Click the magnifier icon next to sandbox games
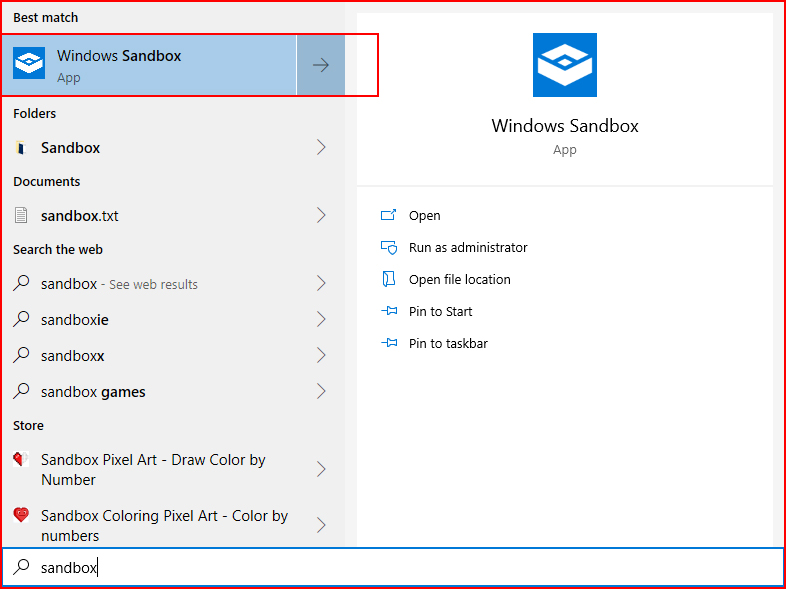The height and width of the screenshot is (589, 786). tap(21, 391)
